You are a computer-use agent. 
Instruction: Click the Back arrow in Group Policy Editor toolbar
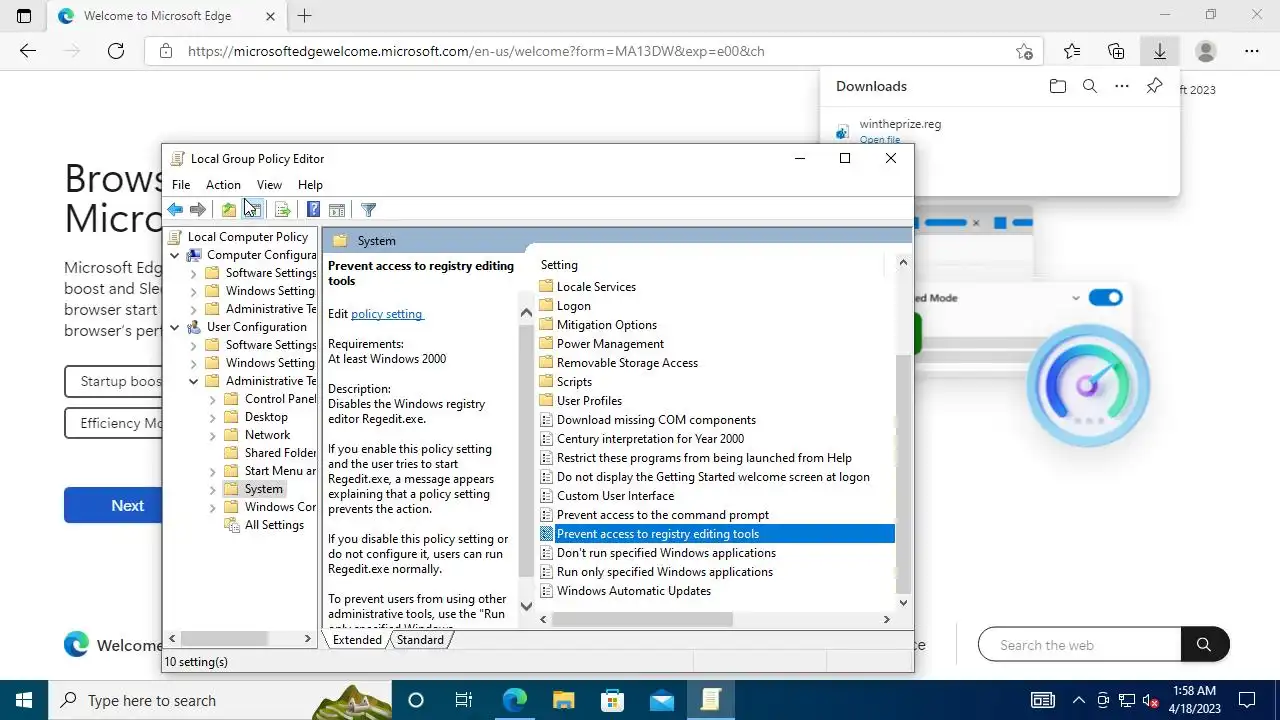(x=175, y=209)
